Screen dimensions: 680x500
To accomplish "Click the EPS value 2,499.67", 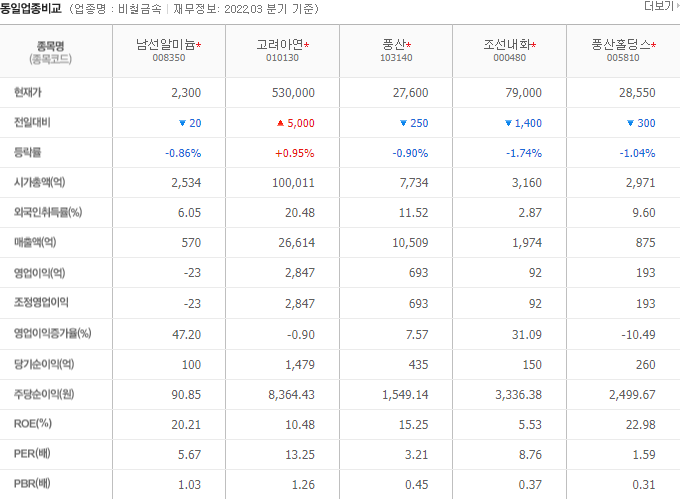I will tap(632, 395).
